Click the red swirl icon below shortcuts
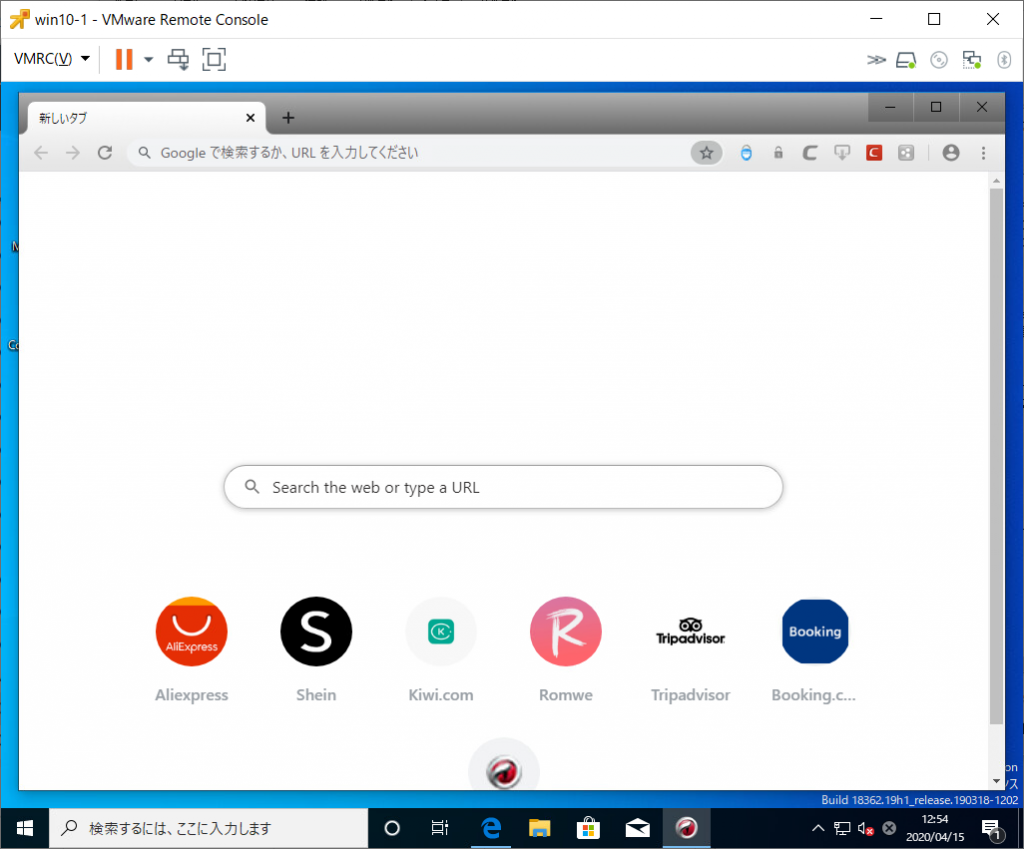This screenshot has width=1024, height=849. click(504, 772)
